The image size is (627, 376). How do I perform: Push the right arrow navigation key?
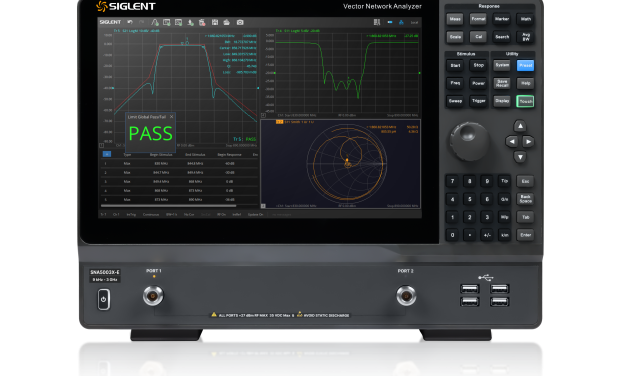tap(528, 142)
